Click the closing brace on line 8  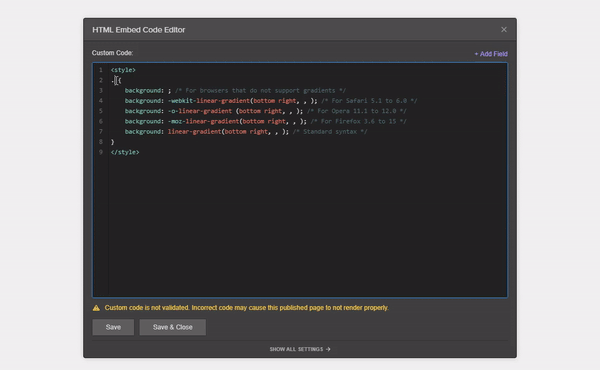click(112, 142)
